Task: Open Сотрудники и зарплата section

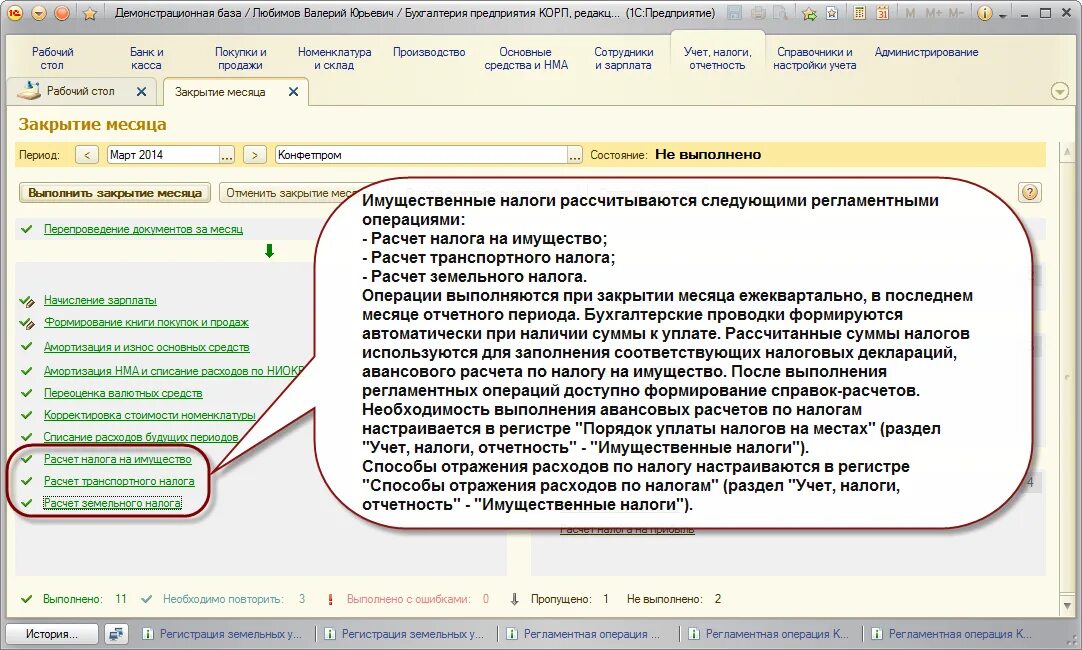Action: click(x=623, y=59)
